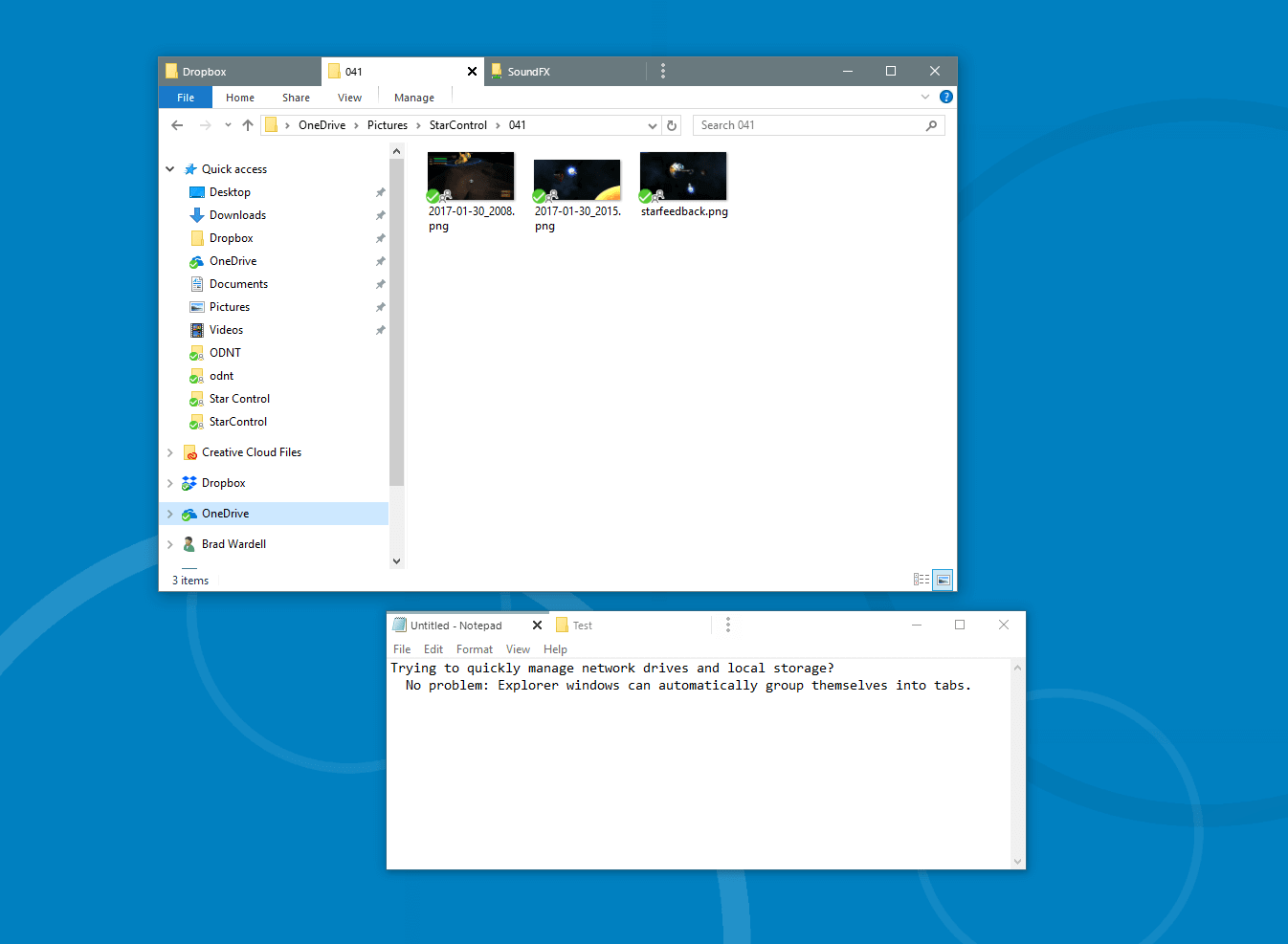The height and width of the screenshot is (944, 1288).
Task: Switch to the SoundFX tab
Action: click(528, 72)
